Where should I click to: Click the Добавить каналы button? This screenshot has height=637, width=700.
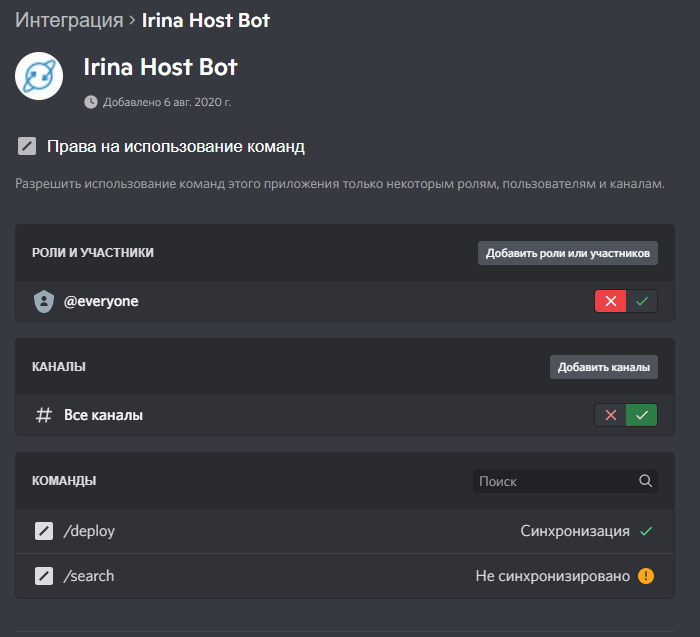[604, 367]
